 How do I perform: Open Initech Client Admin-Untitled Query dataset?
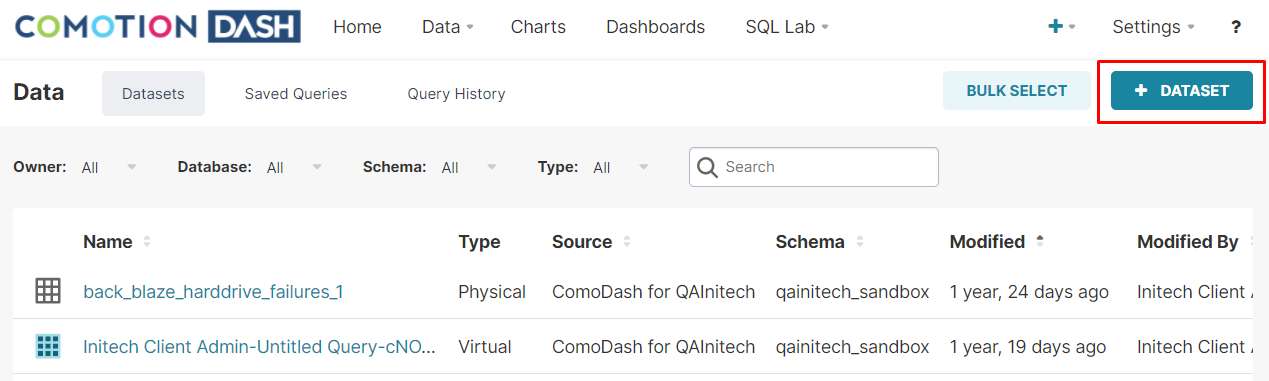[259, 347]
